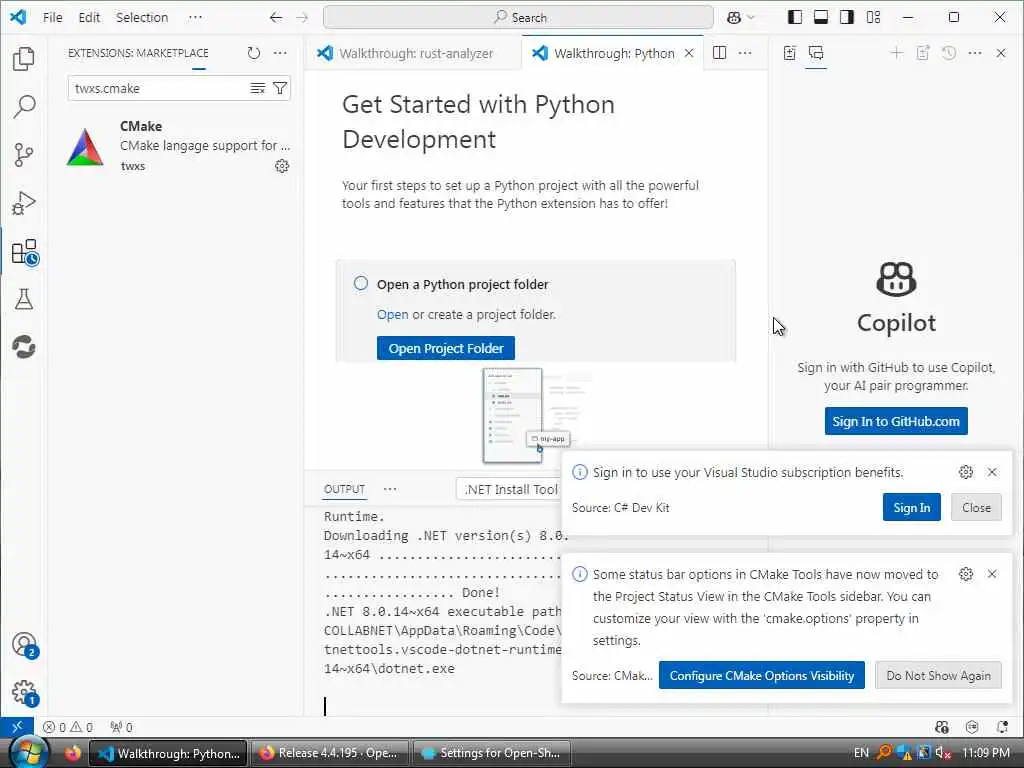The image size is (1024, 768).
Task: Click Sign In to GitHub.com
Action: tap(895, 421)
